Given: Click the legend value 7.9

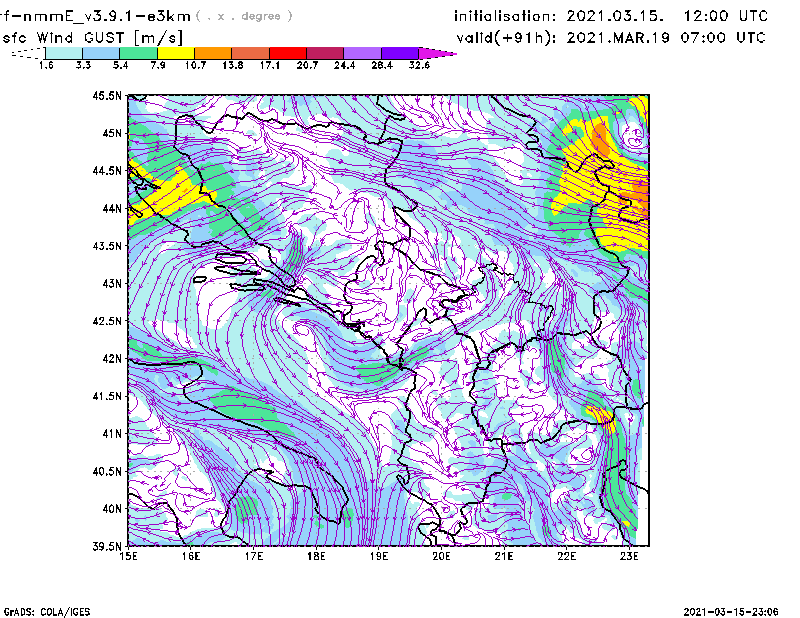Looking at the screenshot, I should click(158, 65).
